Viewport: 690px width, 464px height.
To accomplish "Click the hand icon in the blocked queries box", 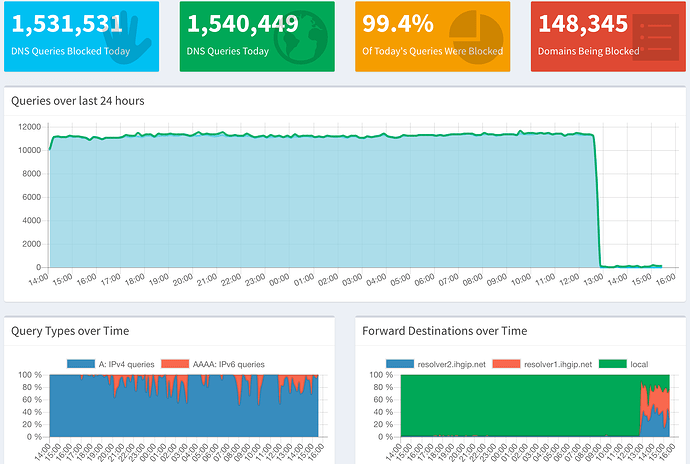I will pos(128,38).
